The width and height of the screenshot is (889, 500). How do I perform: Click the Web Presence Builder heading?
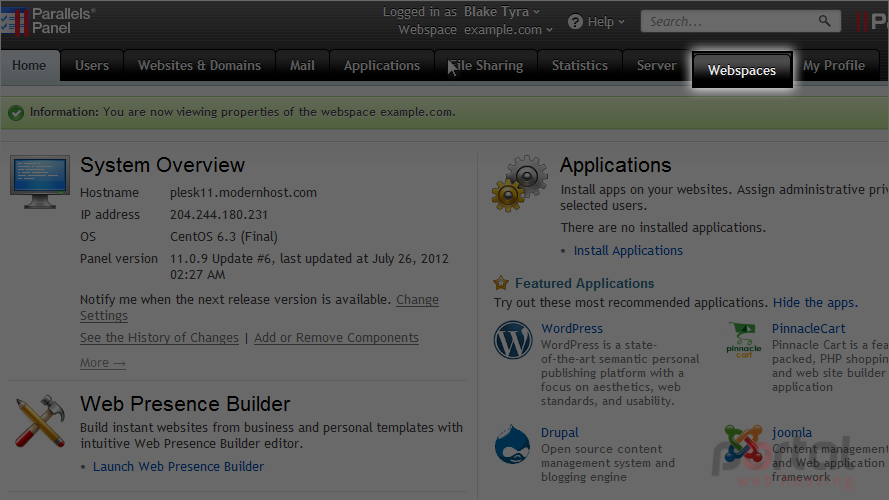[x=185, y=404]
